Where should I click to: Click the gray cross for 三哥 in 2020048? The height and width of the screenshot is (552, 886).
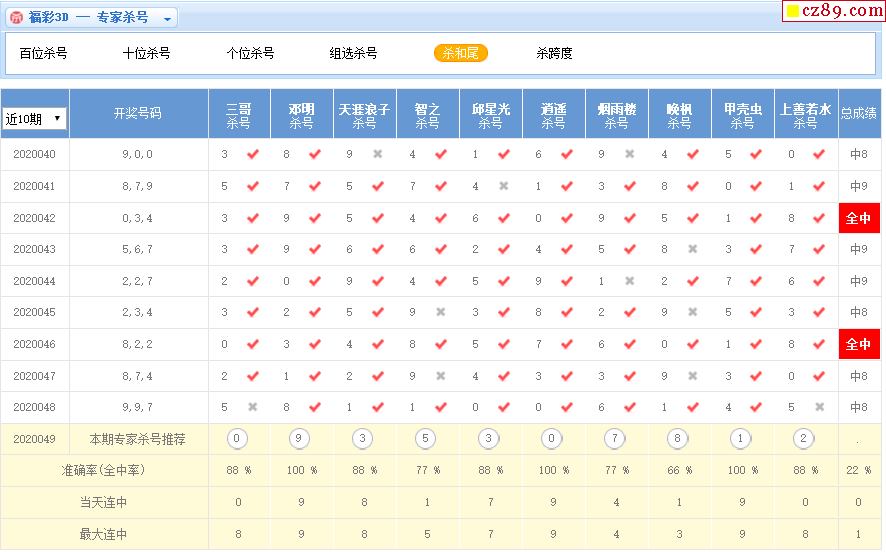click(252, 408)
